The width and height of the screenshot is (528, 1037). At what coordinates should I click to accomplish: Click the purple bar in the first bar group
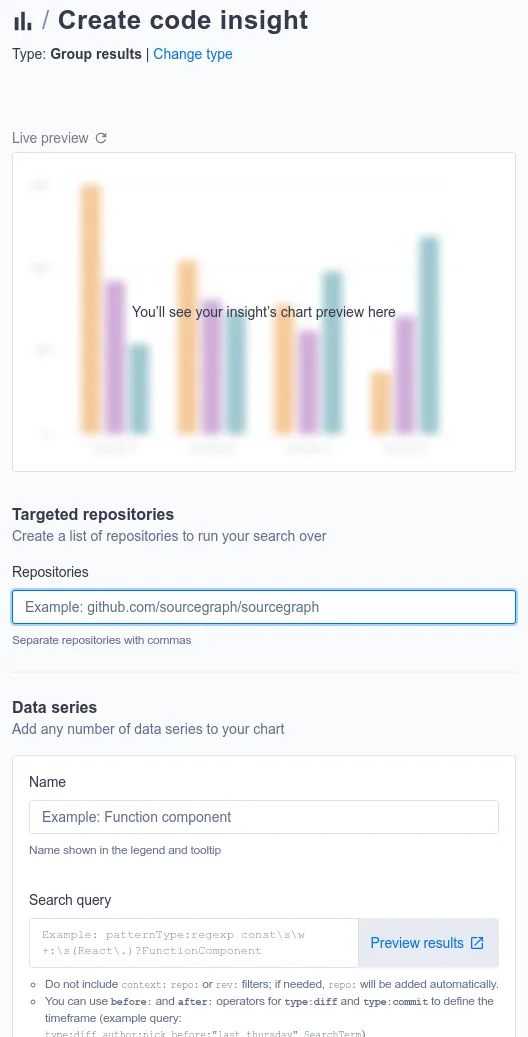point(115,357)
